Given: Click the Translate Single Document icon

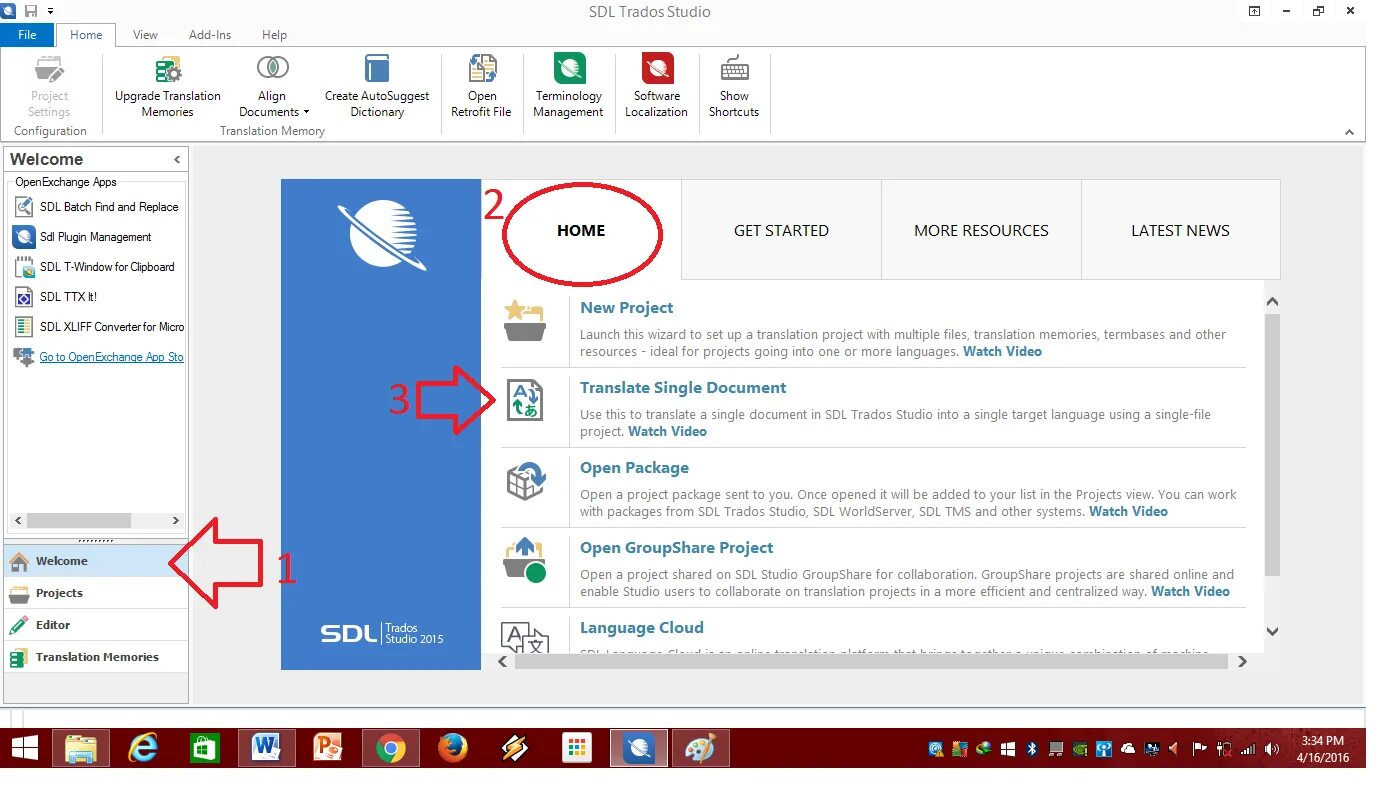Looking at the screenshot, I should point(525,401).
